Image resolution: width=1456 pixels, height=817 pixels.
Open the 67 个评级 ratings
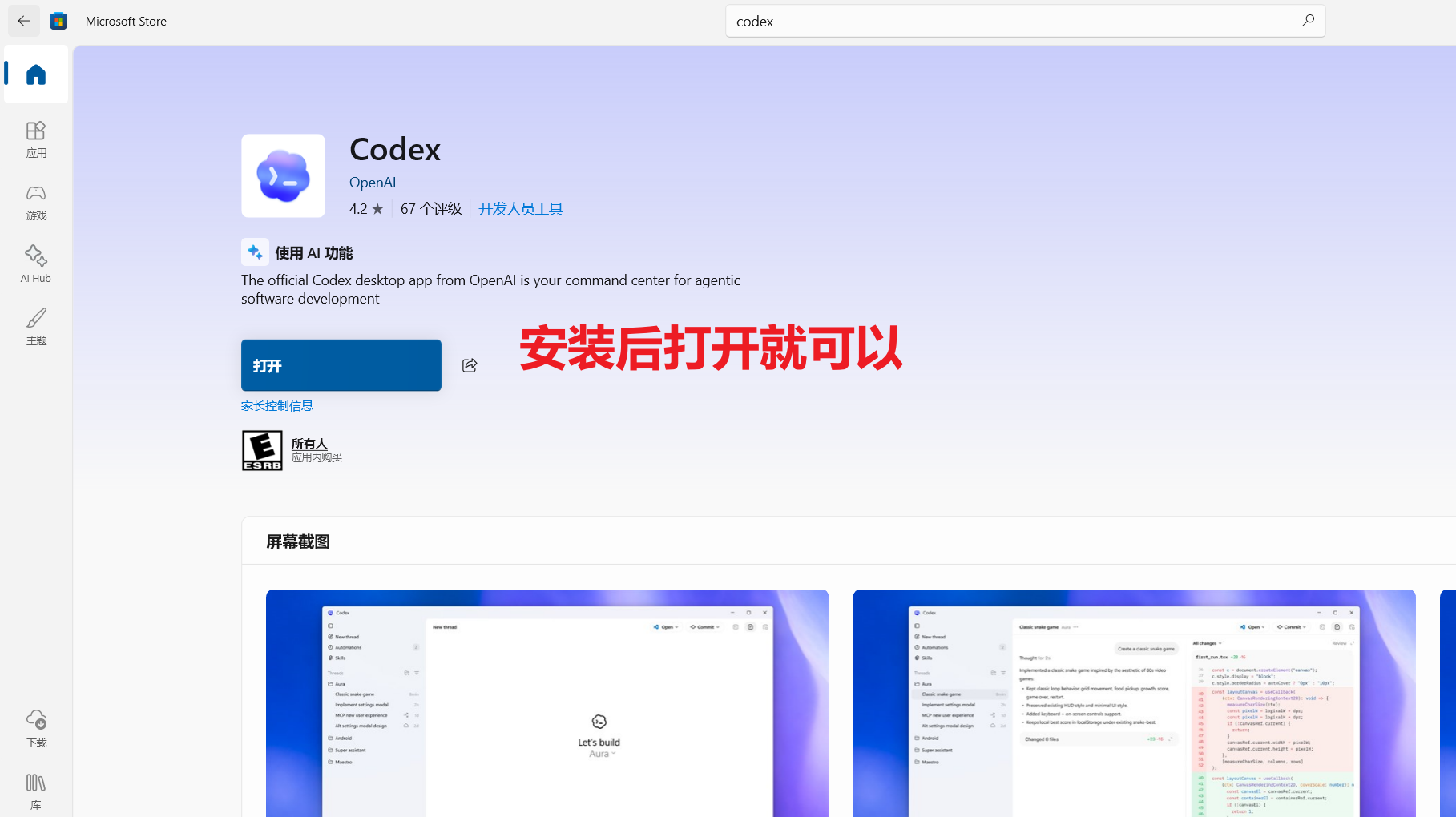(431, 209)
